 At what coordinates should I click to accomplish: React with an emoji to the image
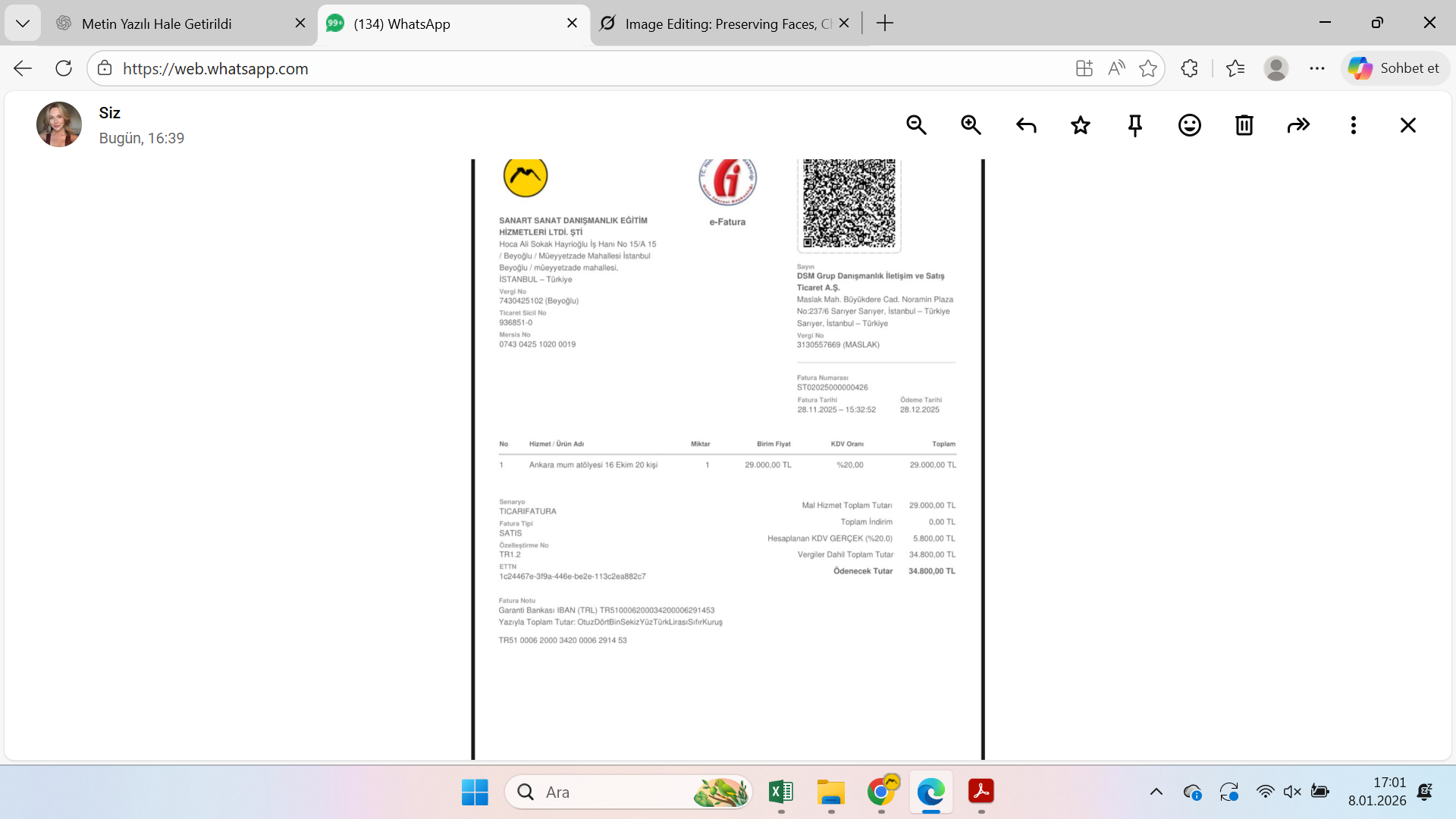tap(1190, 125)
